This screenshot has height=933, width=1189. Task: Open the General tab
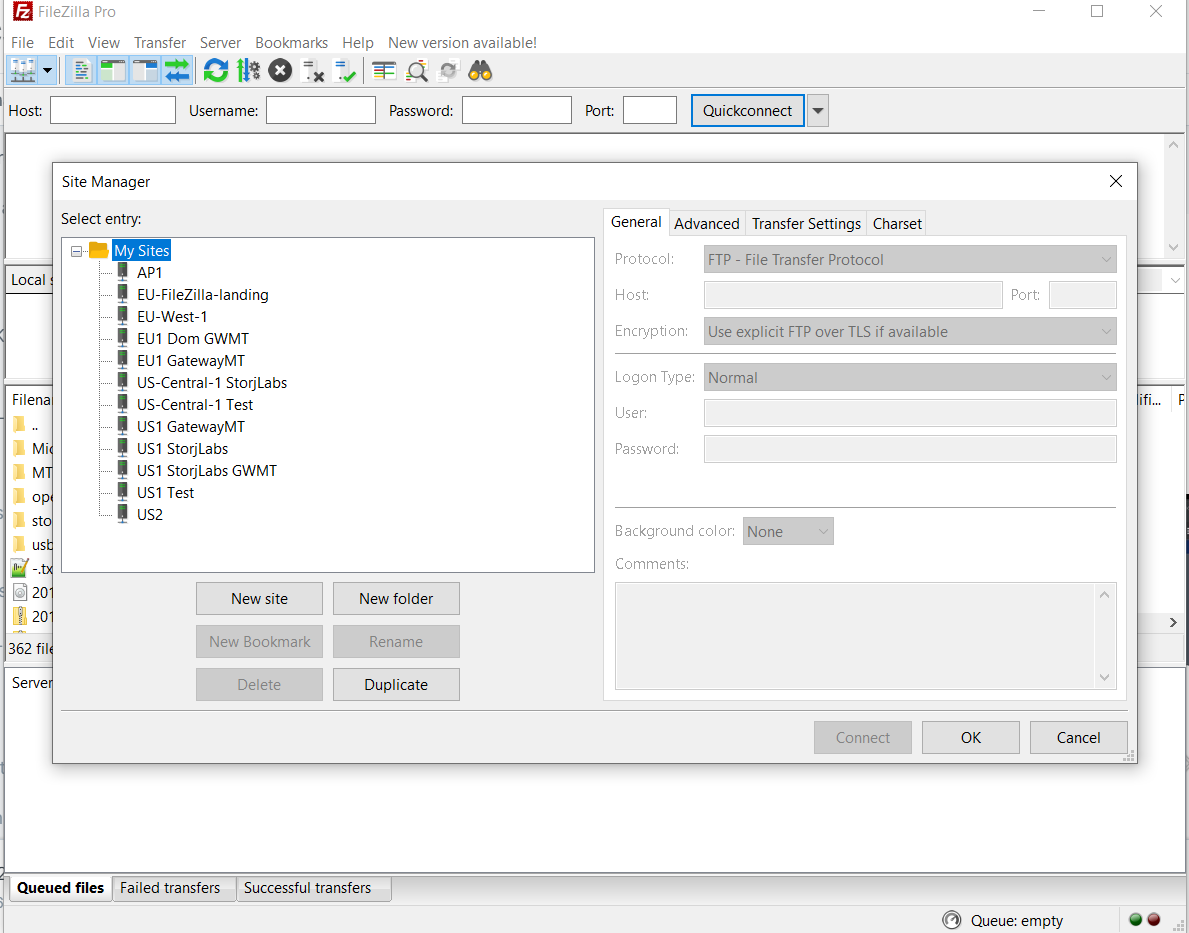click(636, 221)
